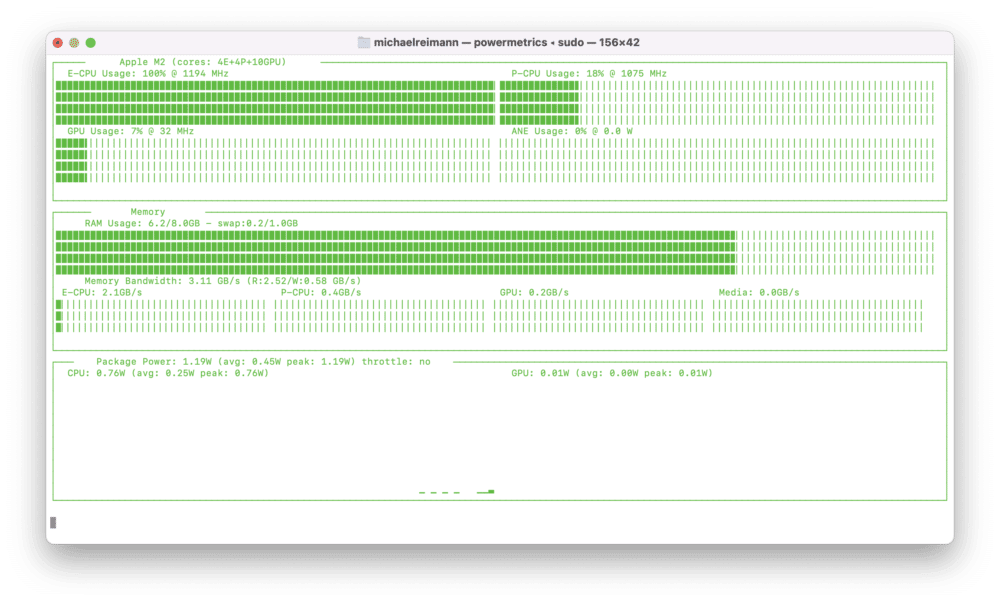Click the 'GPU: 0.2GB/s' bandwidth label
This screenshot has height=605, width=1000.
click(534, 293)
